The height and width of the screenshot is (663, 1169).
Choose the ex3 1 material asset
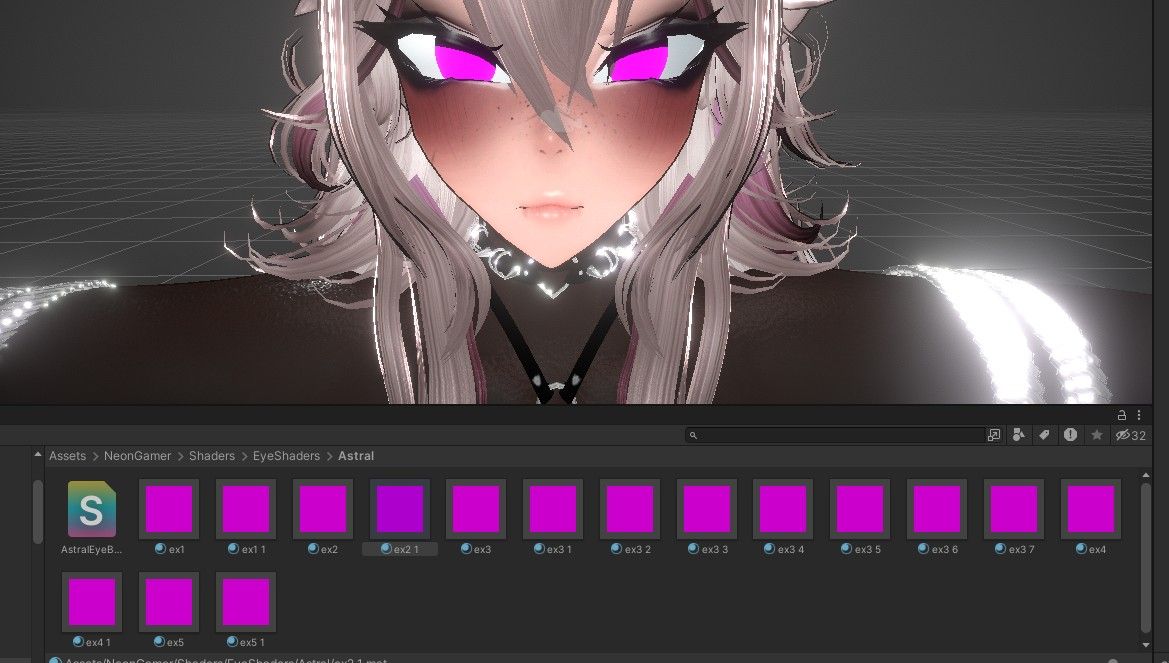coord(552,509)
